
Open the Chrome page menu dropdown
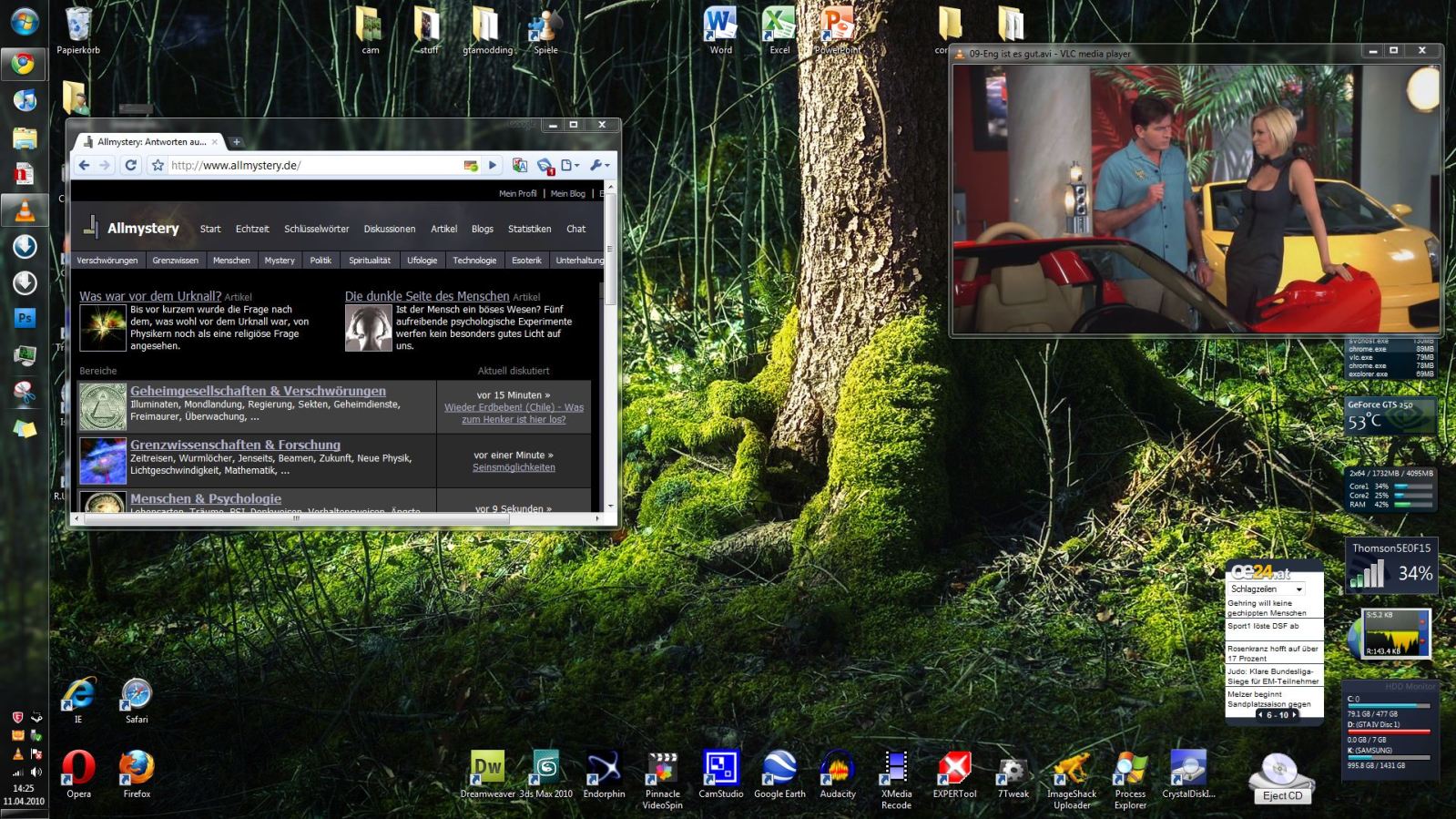[570, 165]
